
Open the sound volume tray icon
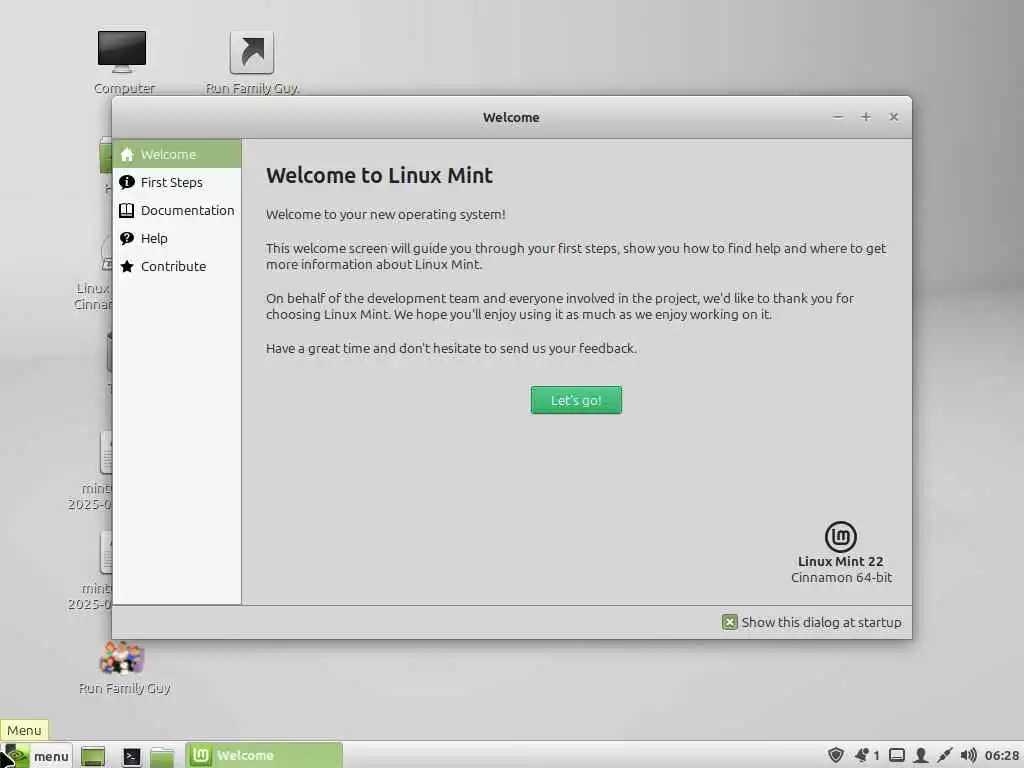pyautogui.click(x=968, y=756)
